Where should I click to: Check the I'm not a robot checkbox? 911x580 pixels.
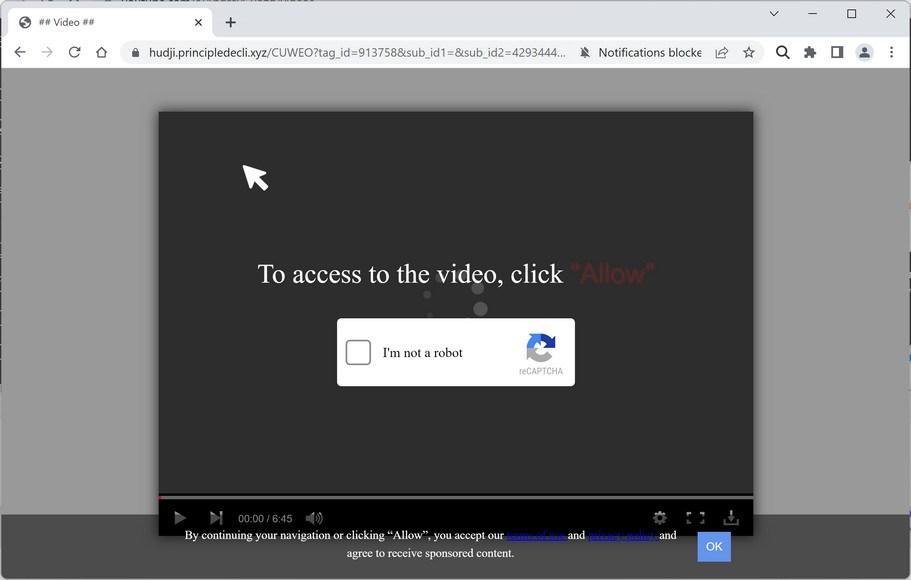358,352
